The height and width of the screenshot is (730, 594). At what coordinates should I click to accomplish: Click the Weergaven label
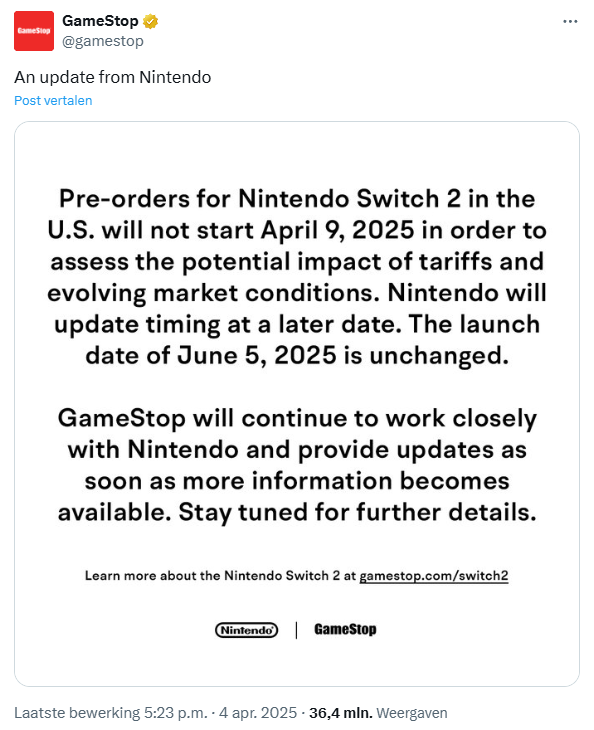412,713
